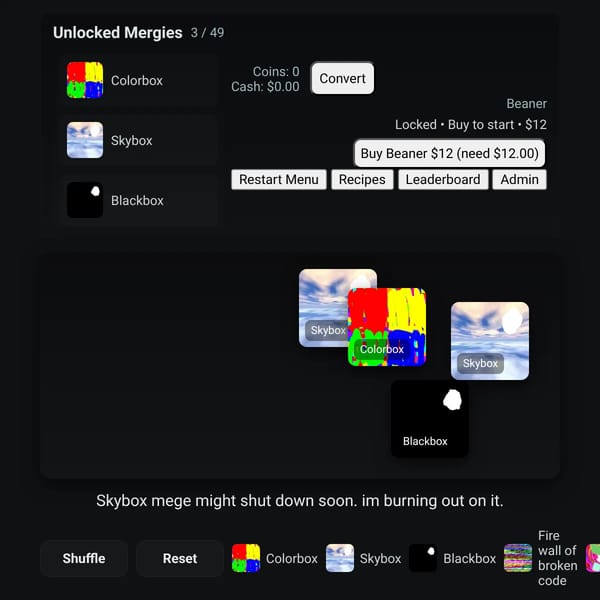This screenshot has width=600, height=600.
Task: Click Blackbox text in bottom tray
Action: click(470, 558)
